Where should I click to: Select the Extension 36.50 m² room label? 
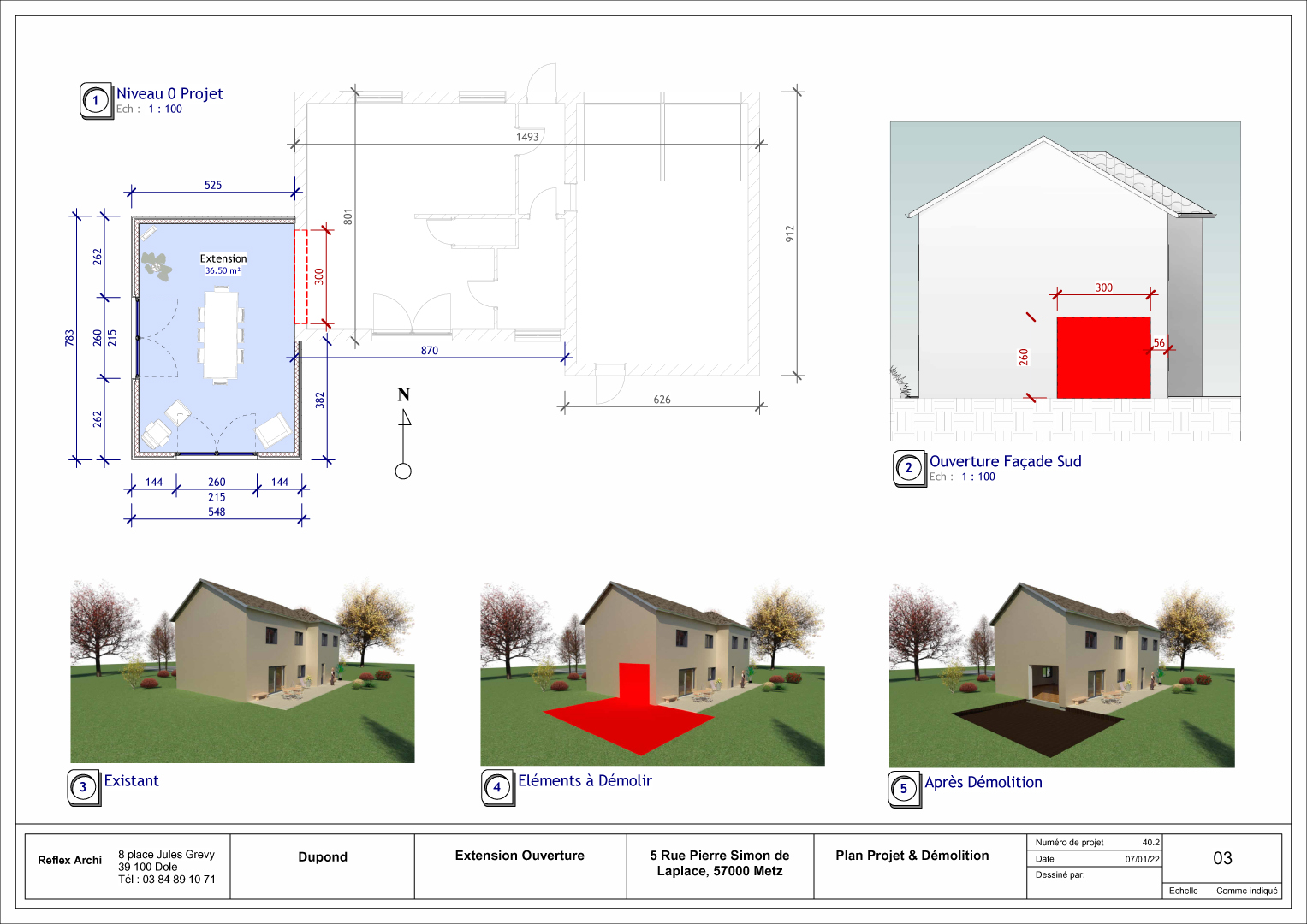[223, 264]
